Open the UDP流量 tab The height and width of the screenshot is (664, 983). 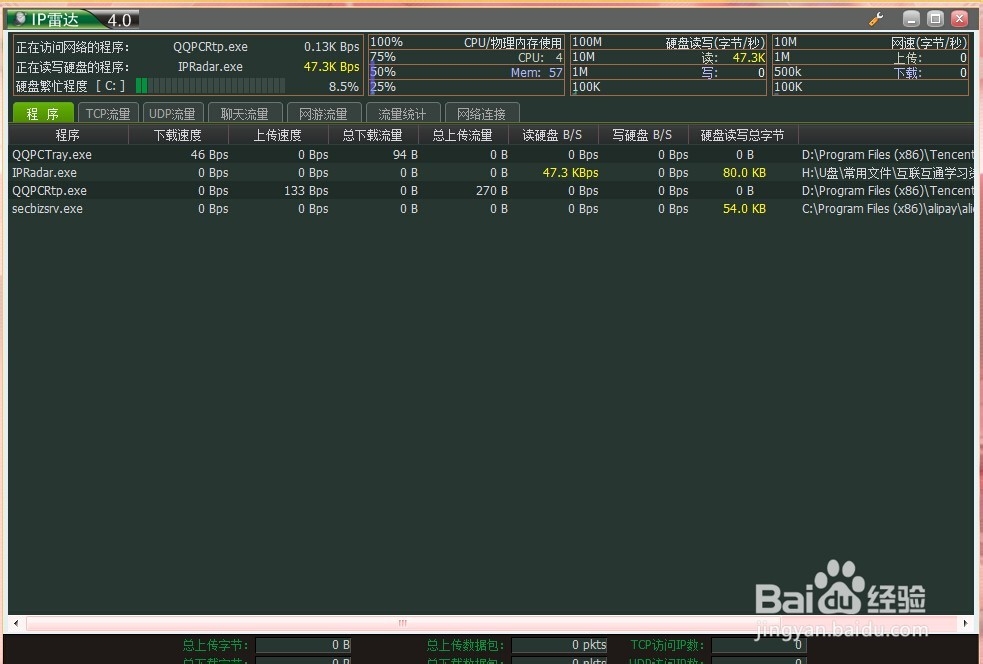172,113
